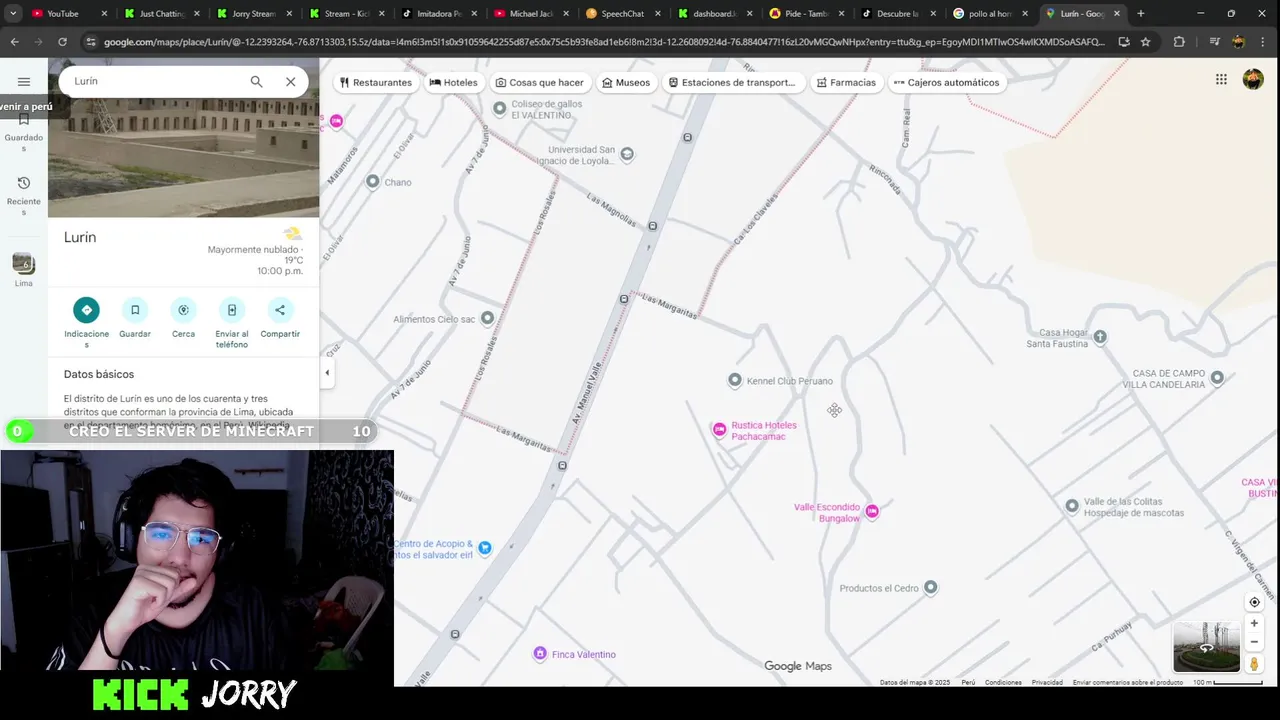Viewport: 1280px width, 720px height.
Task: Click the address bar URL
Action: 604,42
